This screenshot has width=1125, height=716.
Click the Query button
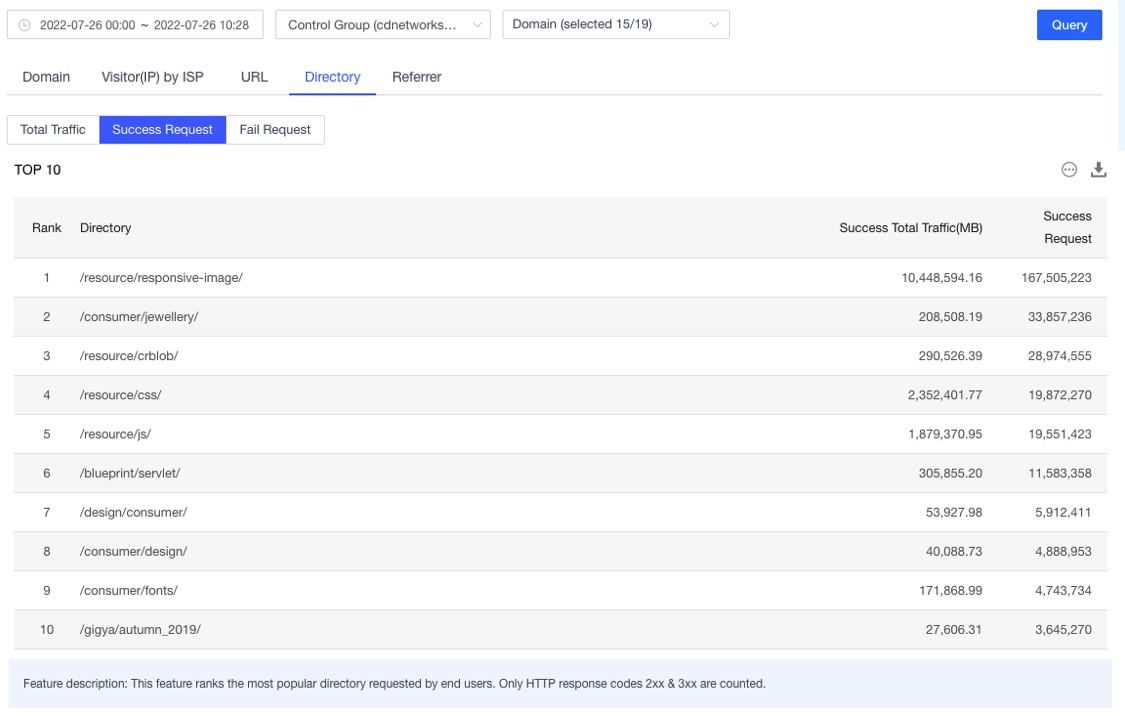click(x=1069, y=24)
